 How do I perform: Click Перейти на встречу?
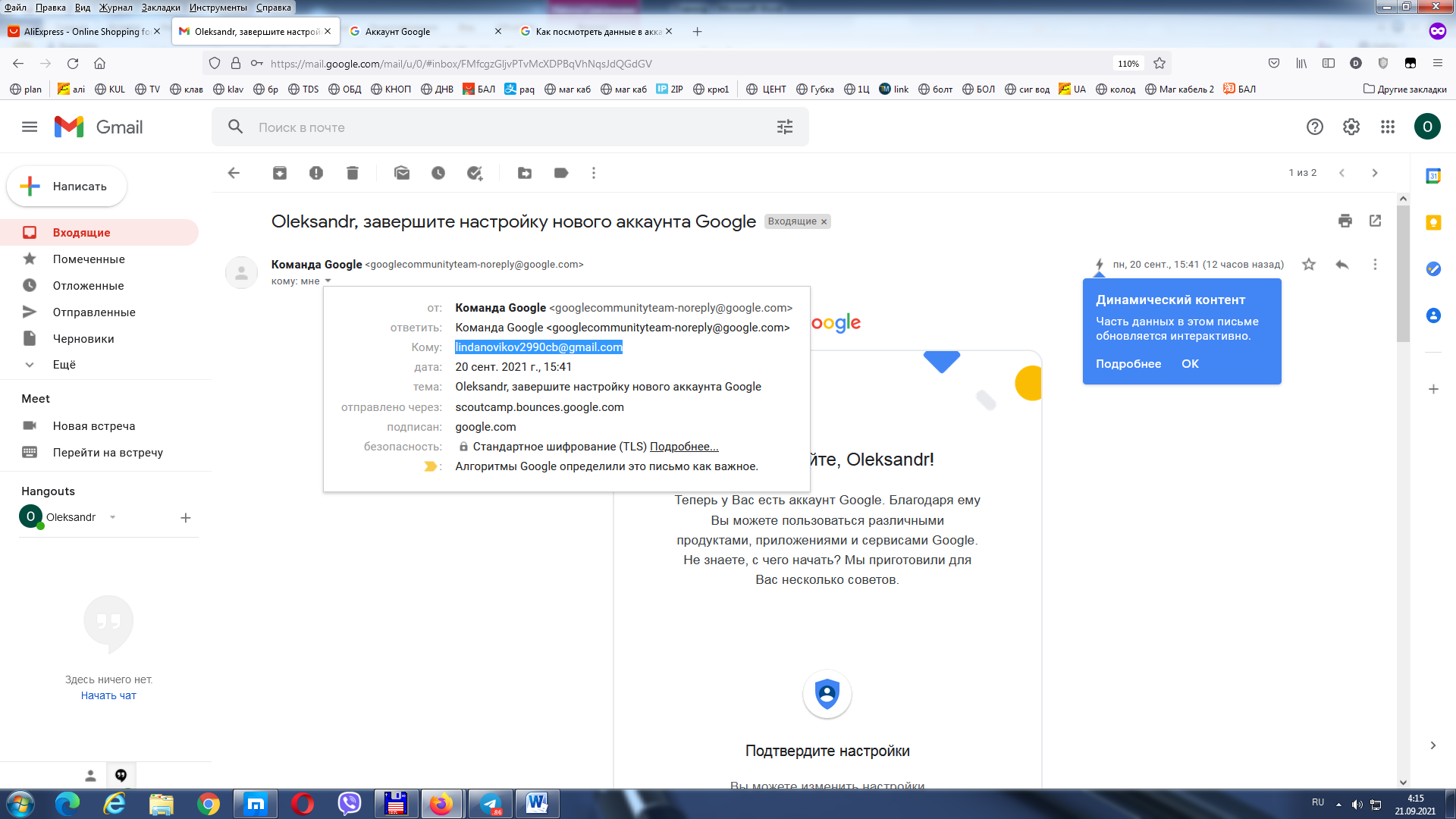[108, 452]
